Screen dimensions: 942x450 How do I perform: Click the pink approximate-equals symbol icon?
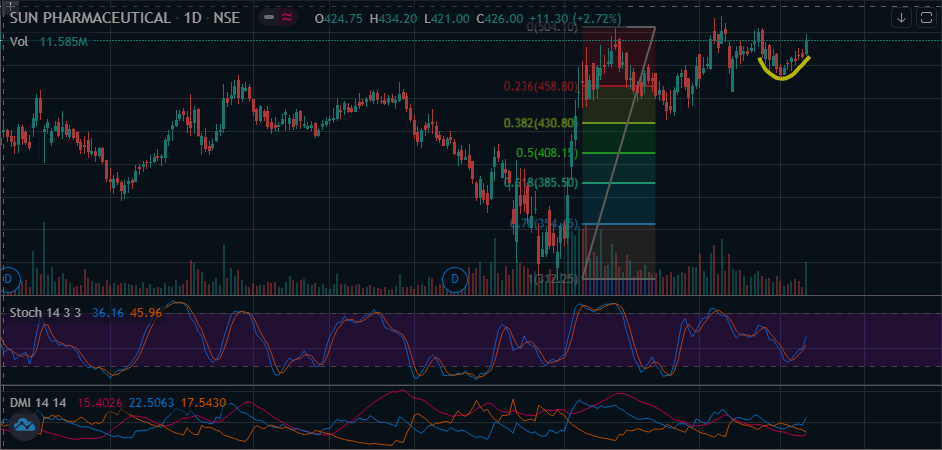[x=287, y=17]
